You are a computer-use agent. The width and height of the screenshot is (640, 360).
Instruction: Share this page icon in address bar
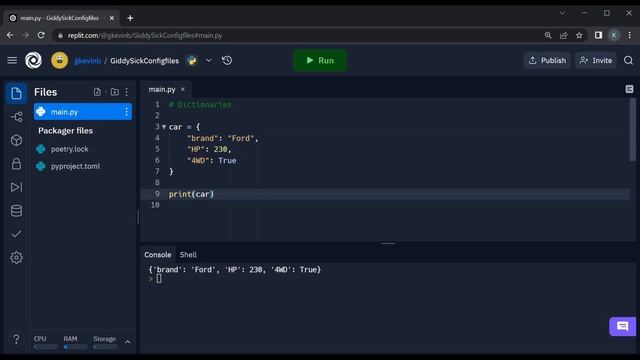564,36
